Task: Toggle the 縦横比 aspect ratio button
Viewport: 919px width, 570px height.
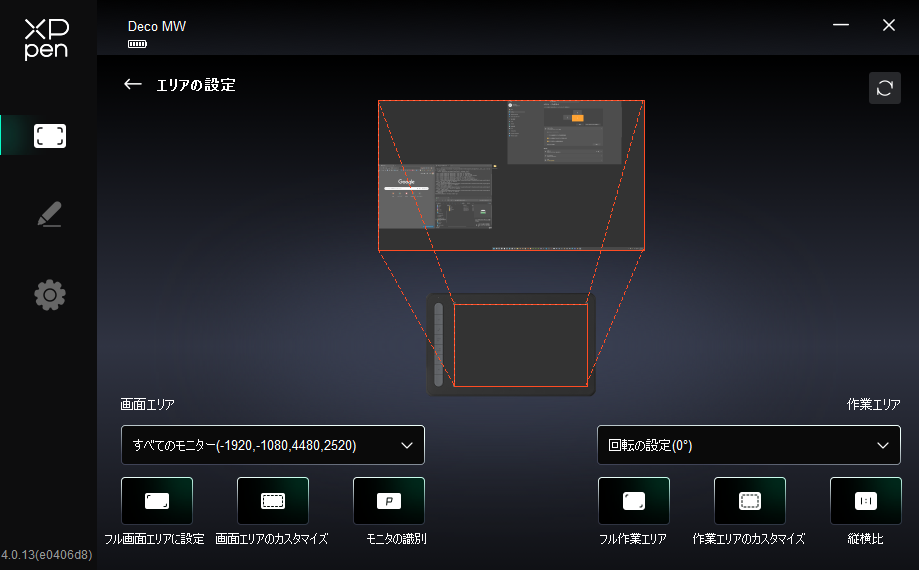Action: click(x=865, y=501)
